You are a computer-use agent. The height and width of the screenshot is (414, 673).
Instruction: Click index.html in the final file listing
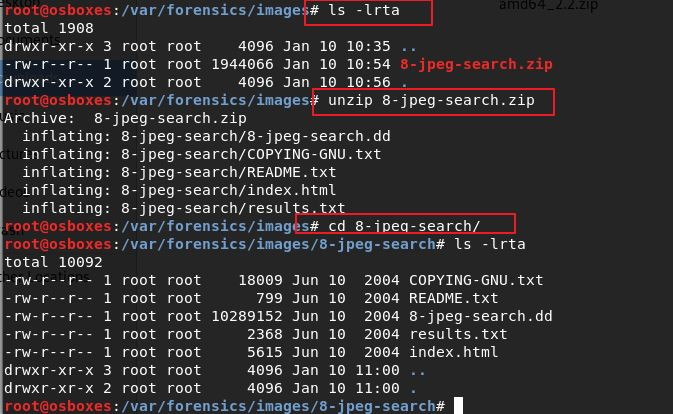(453, 352)
